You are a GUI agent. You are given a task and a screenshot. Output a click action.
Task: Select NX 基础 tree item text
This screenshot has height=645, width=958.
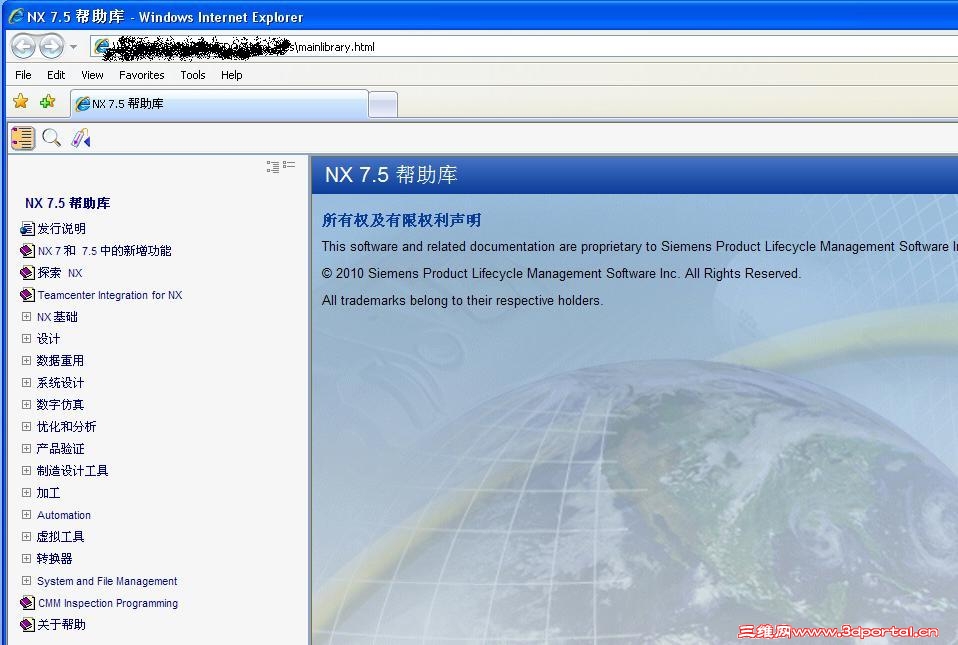point(57,316)
